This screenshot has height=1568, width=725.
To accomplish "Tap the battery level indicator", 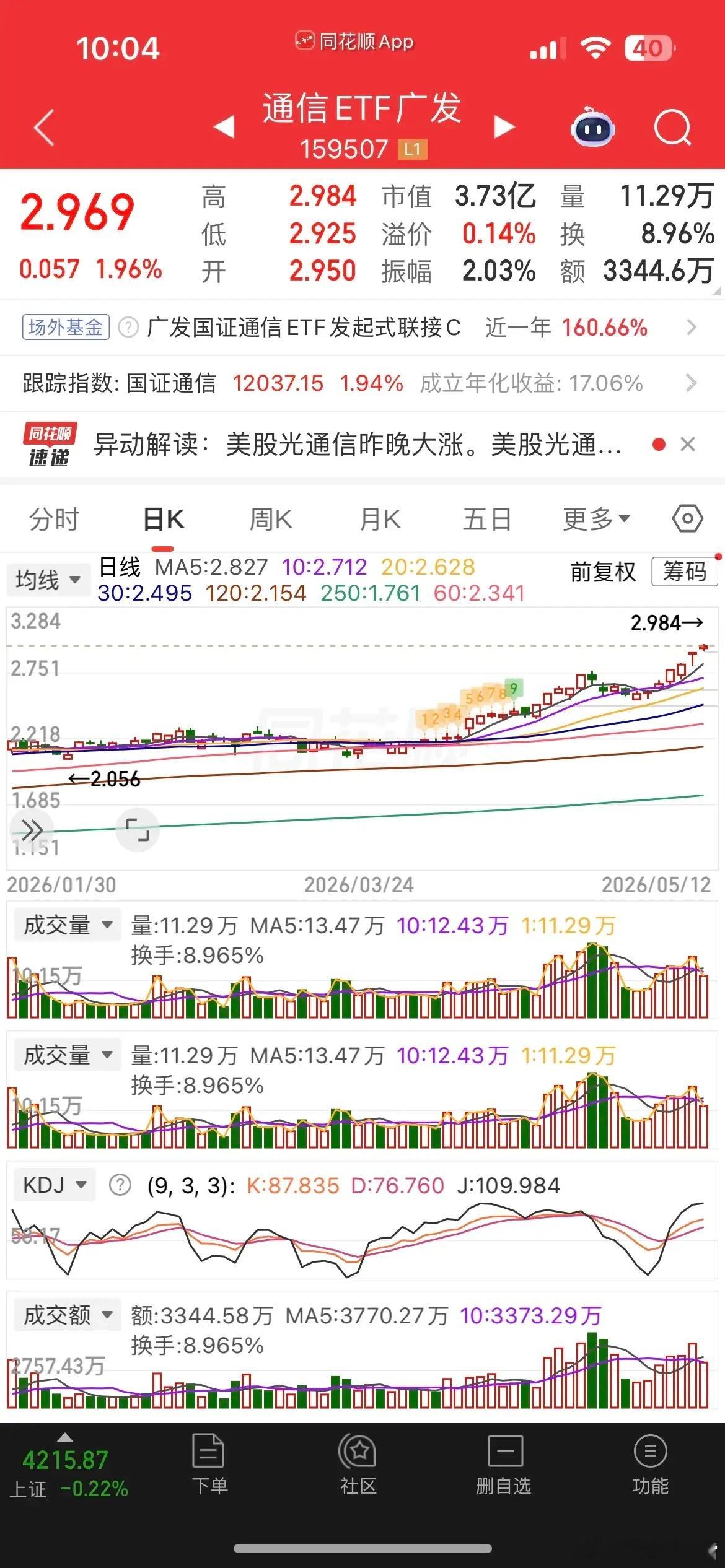I will click(649, 48).
